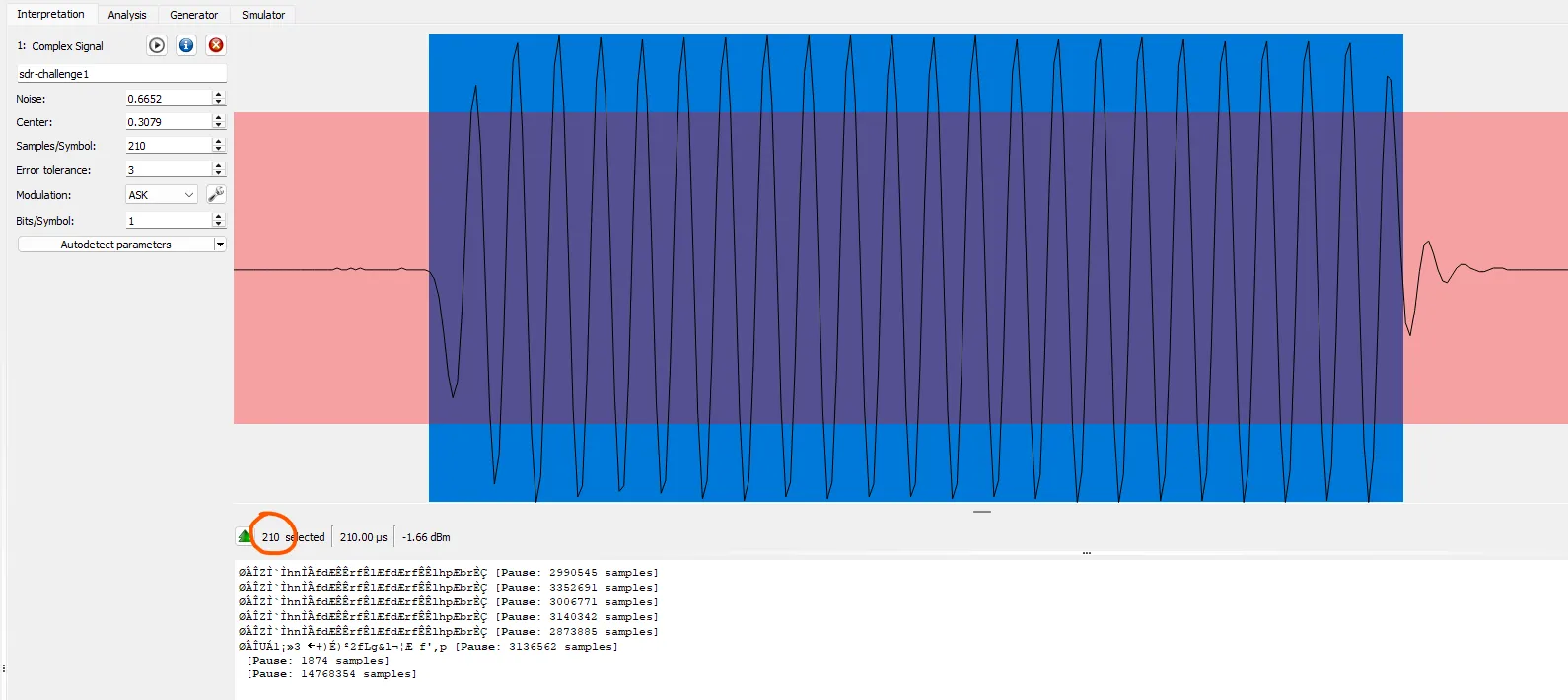The width and height of the screenshot is (1568, 700).
Task: Decrease the Center value with down arrow
Action: pyautogui.click(x=219, y=126)
